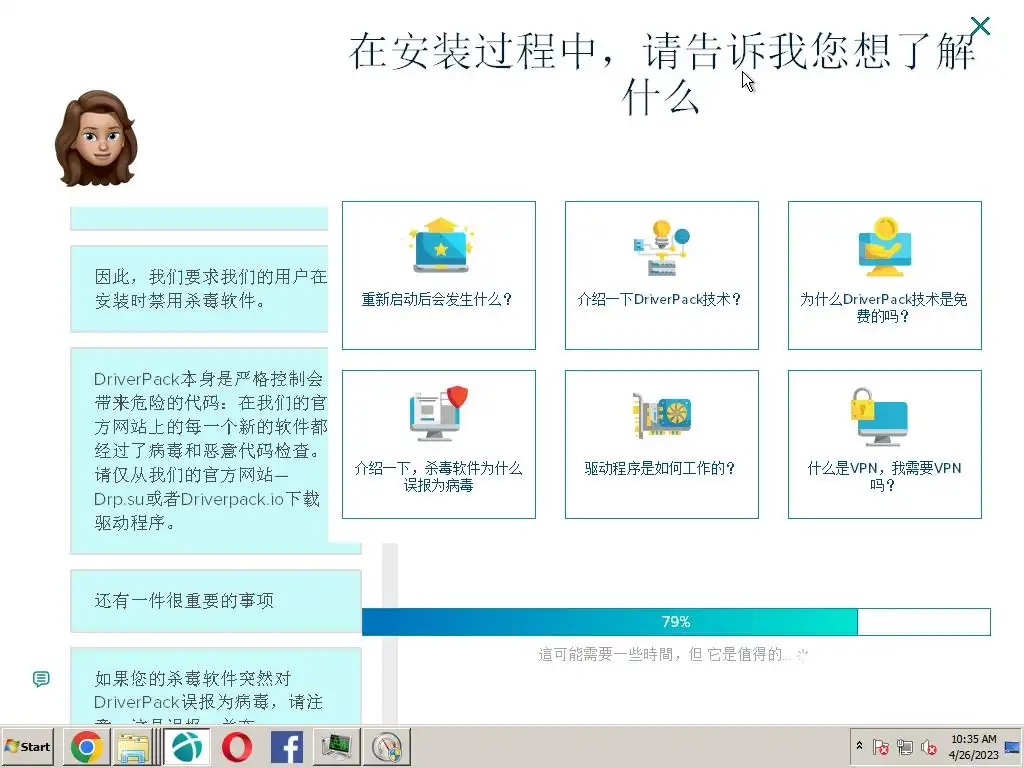1024x768 pixels.
Task: Click the lightbulb technology icon
Action: click(662, 247)
